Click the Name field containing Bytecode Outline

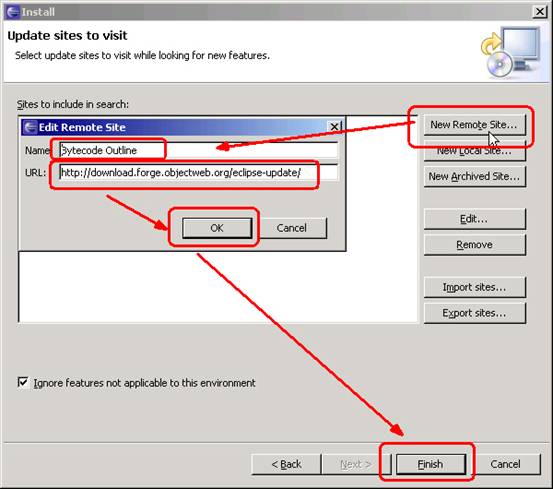click(199, 151)
